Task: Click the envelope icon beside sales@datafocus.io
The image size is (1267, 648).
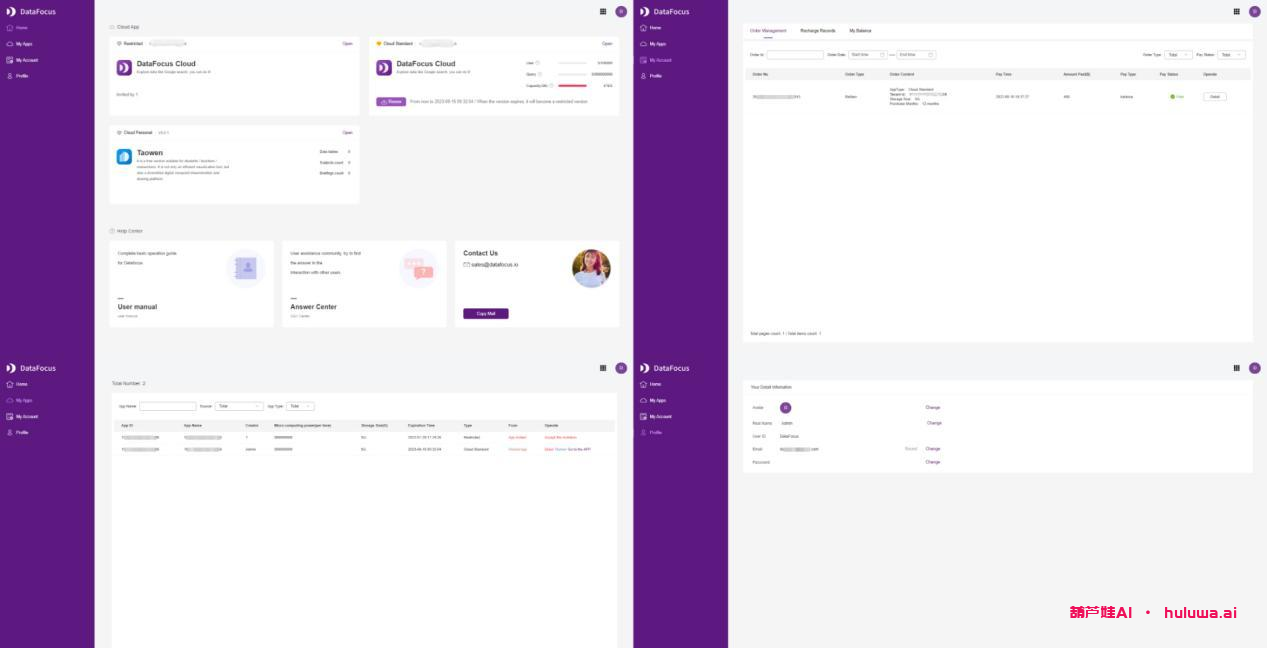Action: (466, 265)
